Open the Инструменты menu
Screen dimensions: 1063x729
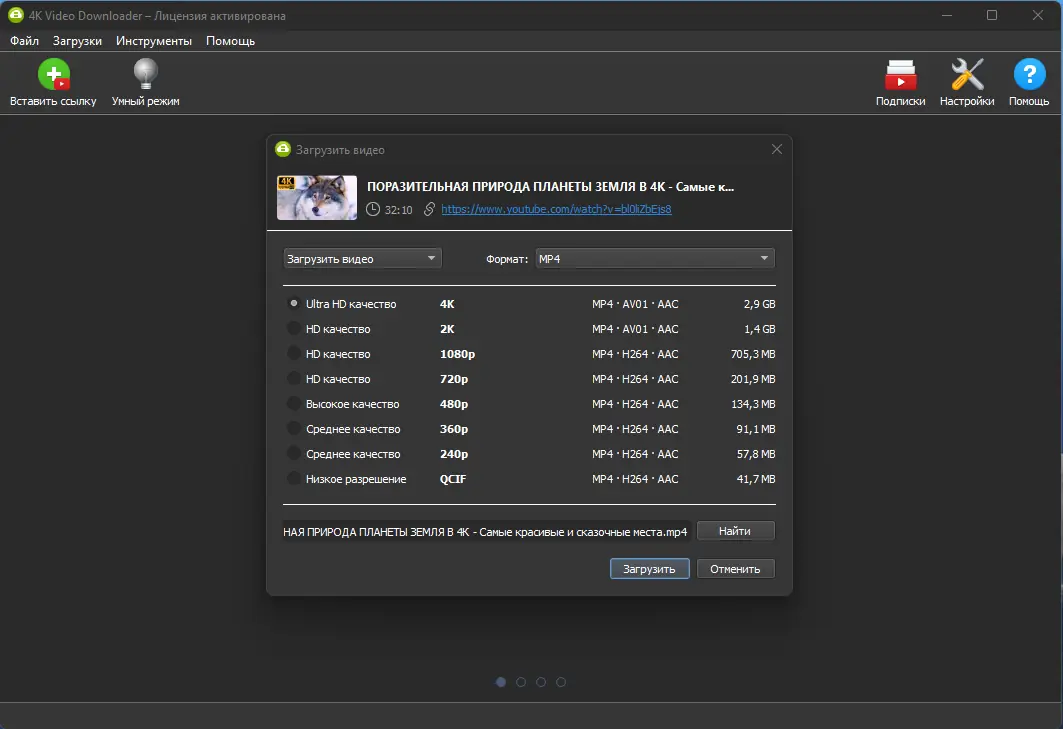pyautogui.click(x=154, y=41)
